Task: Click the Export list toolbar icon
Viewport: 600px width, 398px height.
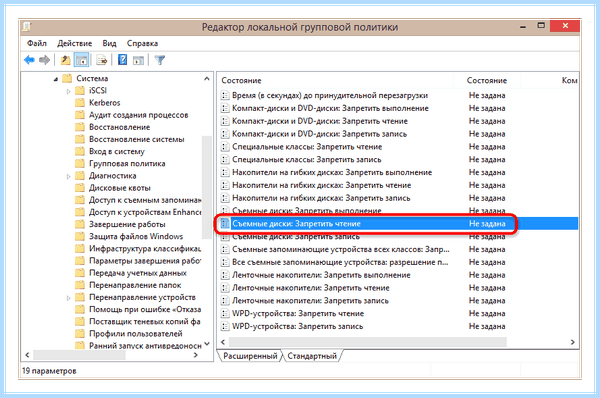Action: (102, 60)
